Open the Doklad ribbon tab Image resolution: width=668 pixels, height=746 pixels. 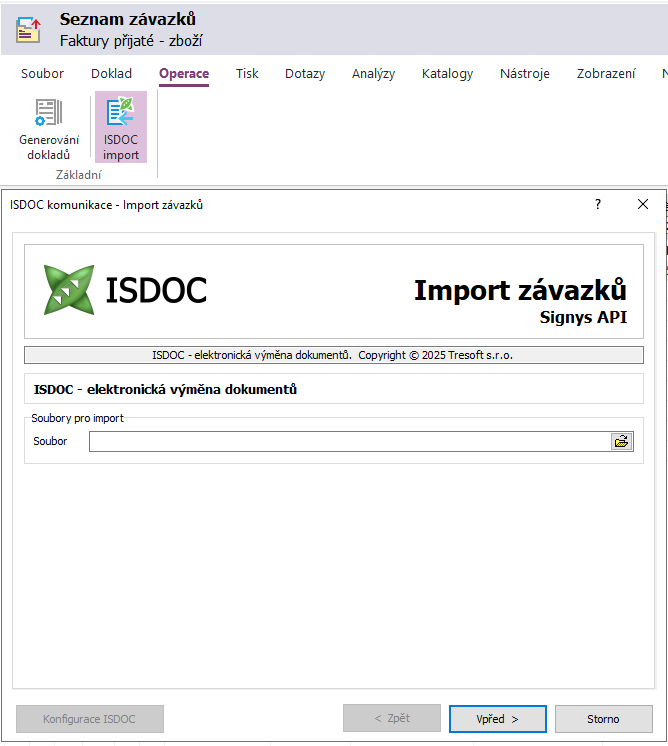pyautogui.click(x=111, y=74)
